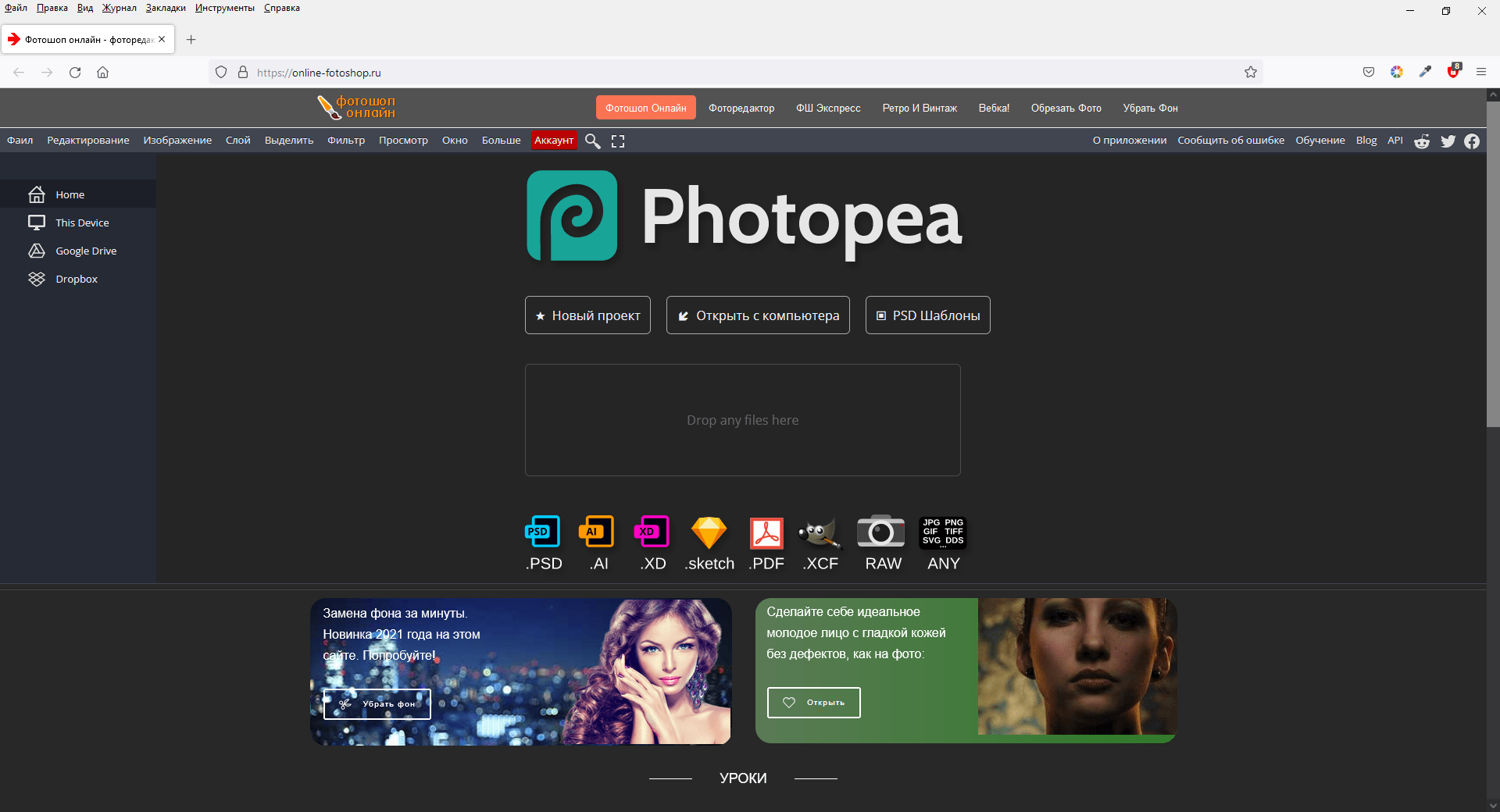
Task: Click the red Аккаунт button
Action: coord(554,141)
